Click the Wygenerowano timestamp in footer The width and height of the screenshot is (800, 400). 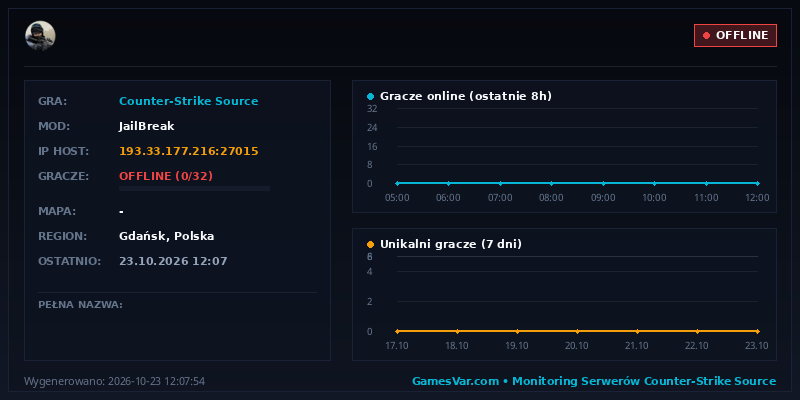click(115, 381)
